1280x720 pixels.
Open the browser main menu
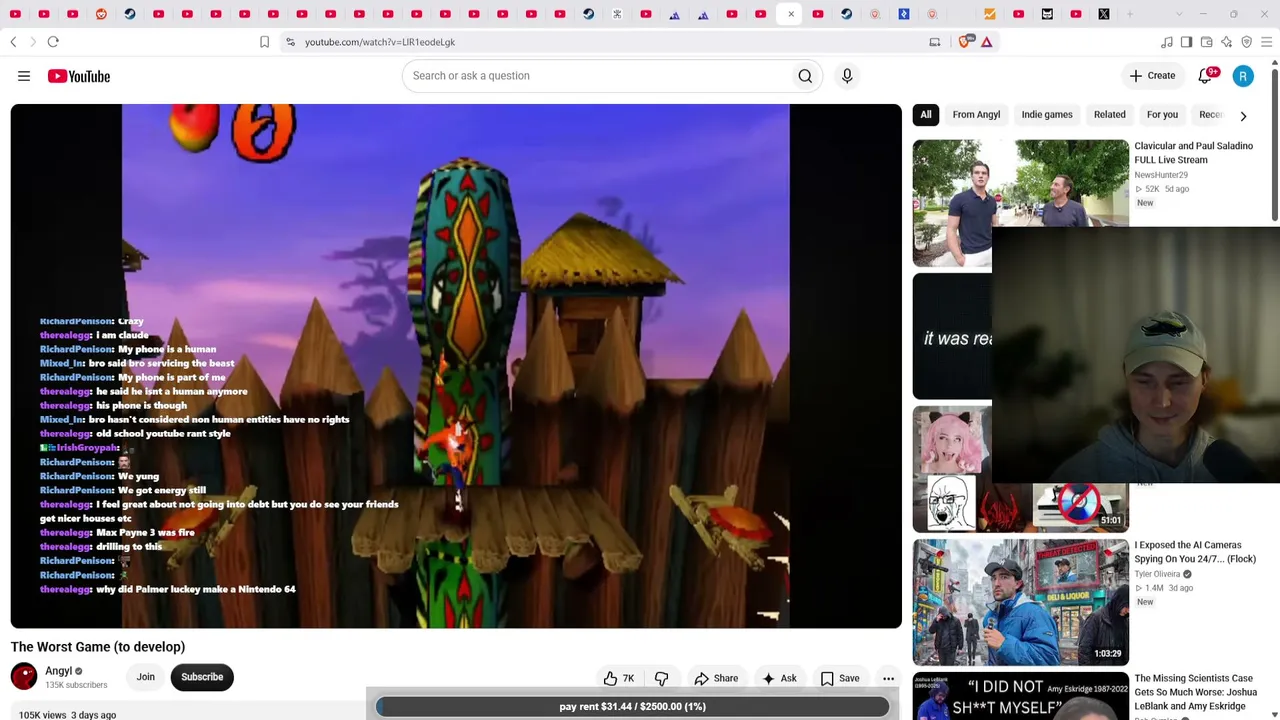click(1267, 42)
